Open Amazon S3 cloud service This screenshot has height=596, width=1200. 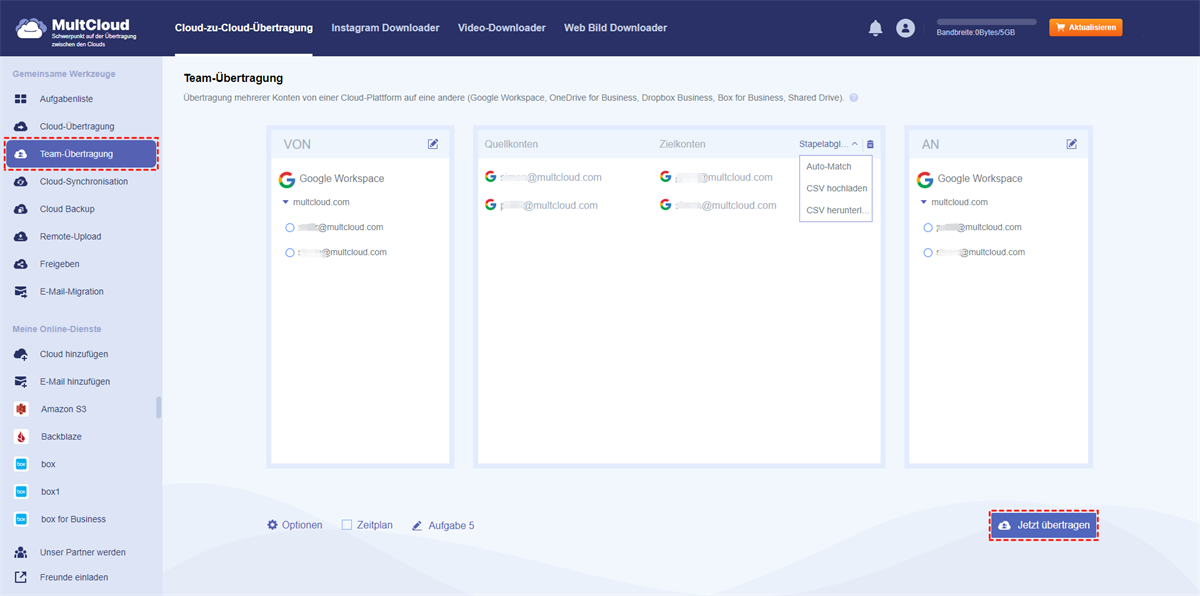coord(63,409)
